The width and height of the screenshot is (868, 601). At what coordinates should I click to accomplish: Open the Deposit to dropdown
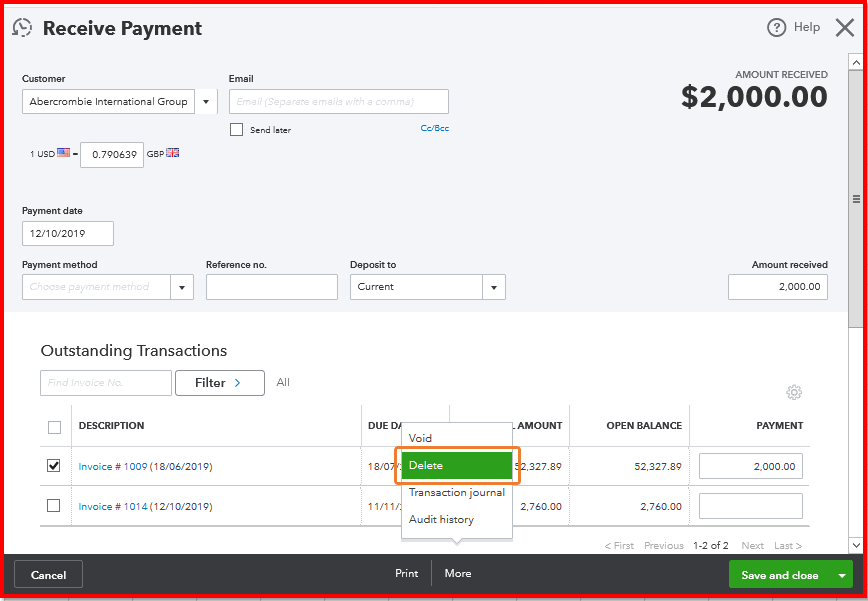point(493,286)
